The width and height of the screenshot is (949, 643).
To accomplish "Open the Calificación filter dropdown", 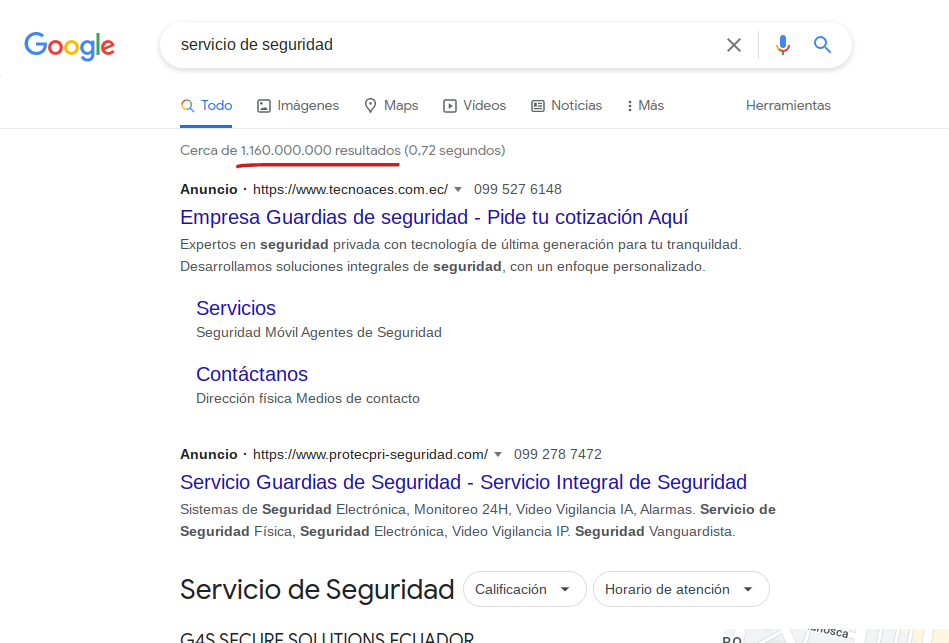I will [525, 589].
